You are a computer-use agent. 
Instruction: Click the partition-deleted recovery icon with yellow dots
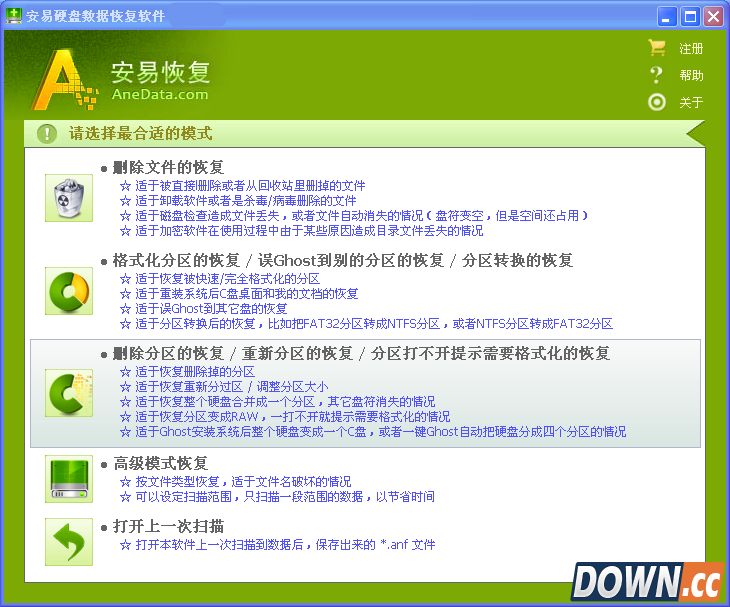point(69,393)
